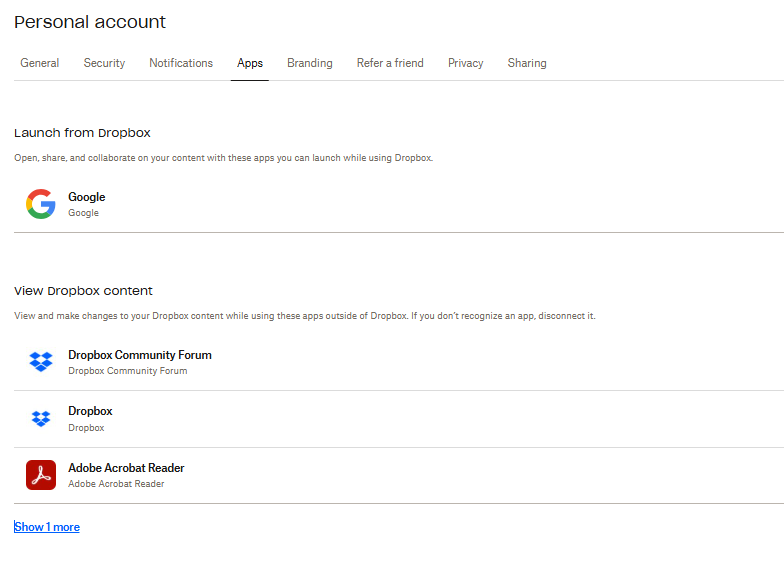The height and width of the screenshot is (561, 784).
Task: Open the Privacy tab
Action: click(466, 63)
